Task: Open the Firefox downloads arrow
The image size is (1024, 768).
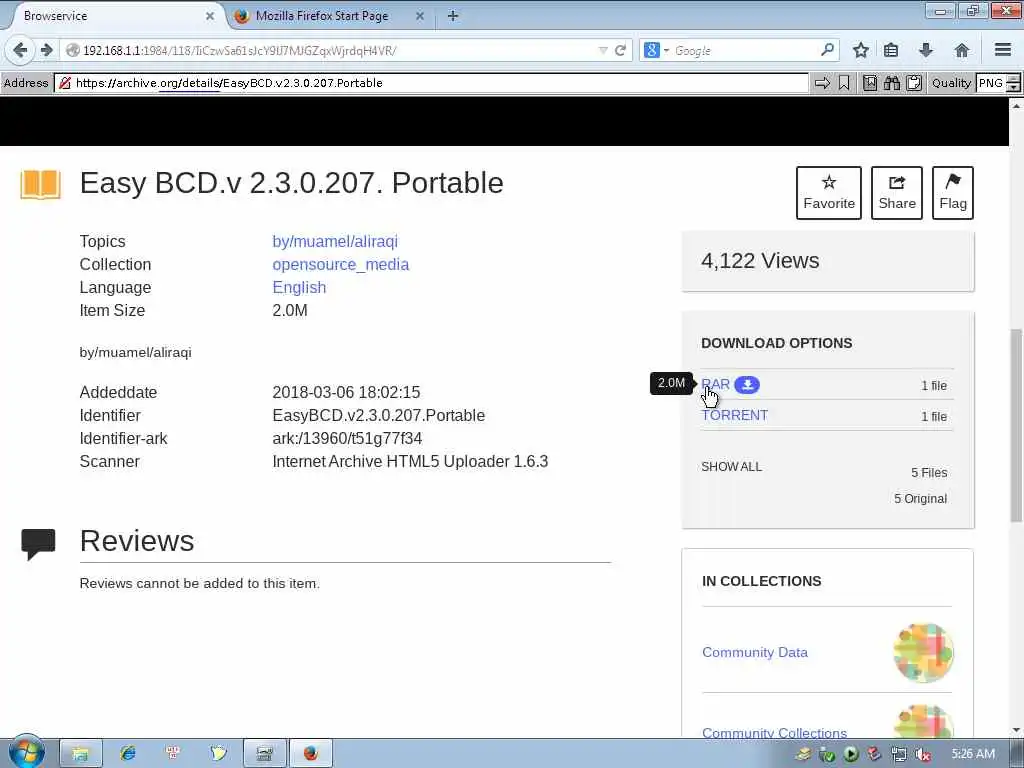Action: 925,50
